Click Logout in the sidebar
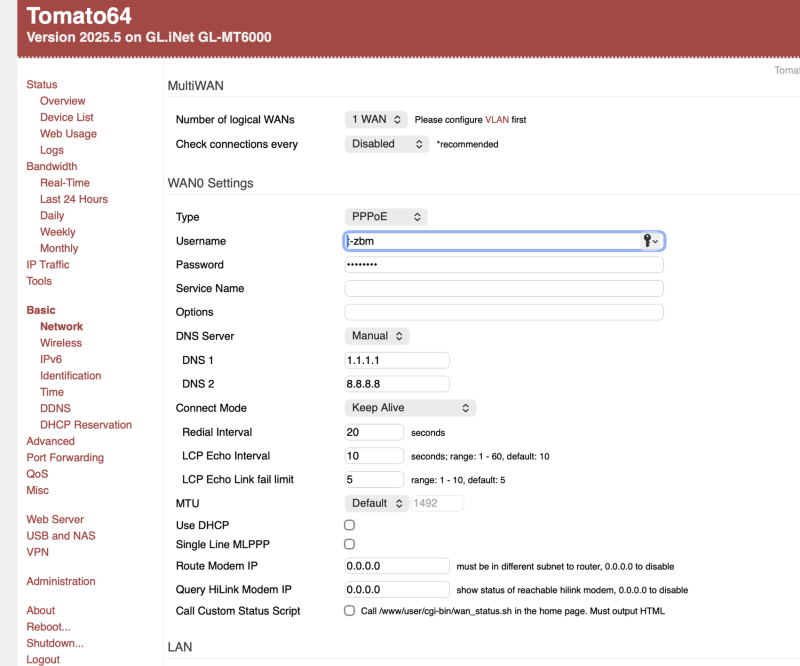The height and width of the screenshot is (666, 800). click(x=43, y=659)
